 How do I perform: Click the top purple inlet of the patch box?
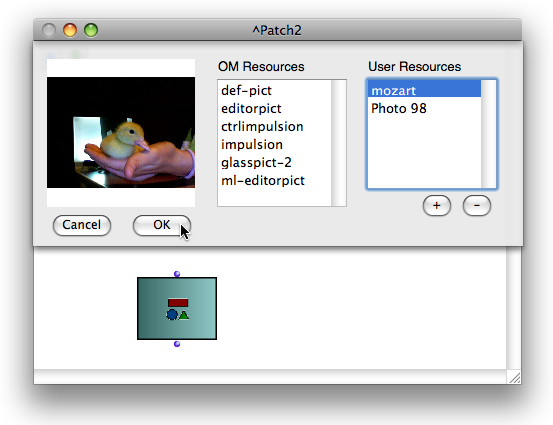coord(177,274)
